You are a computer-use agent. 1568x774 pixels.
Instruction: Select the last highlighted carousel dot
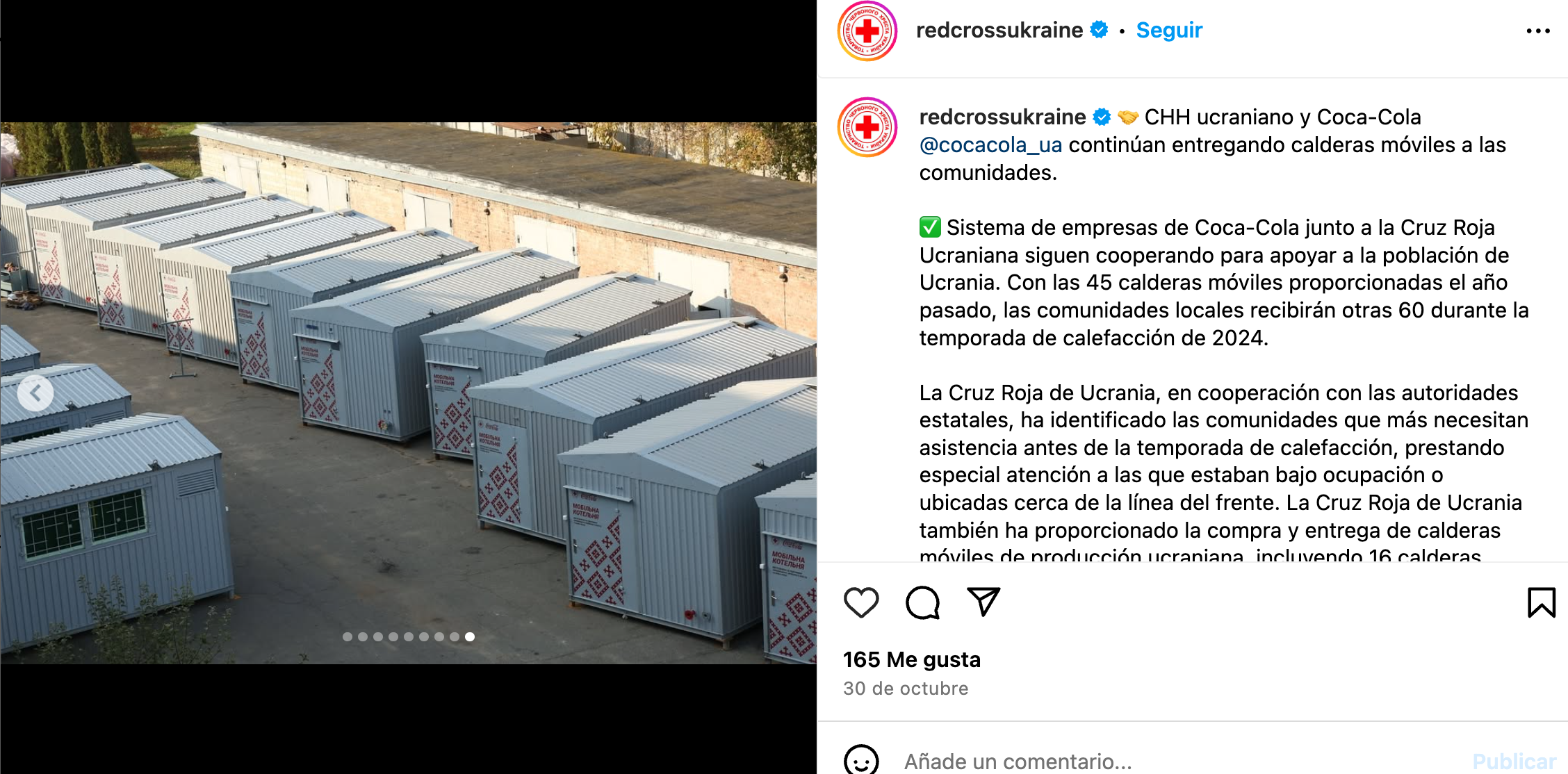pyautogui.click(x=470, y=636)
